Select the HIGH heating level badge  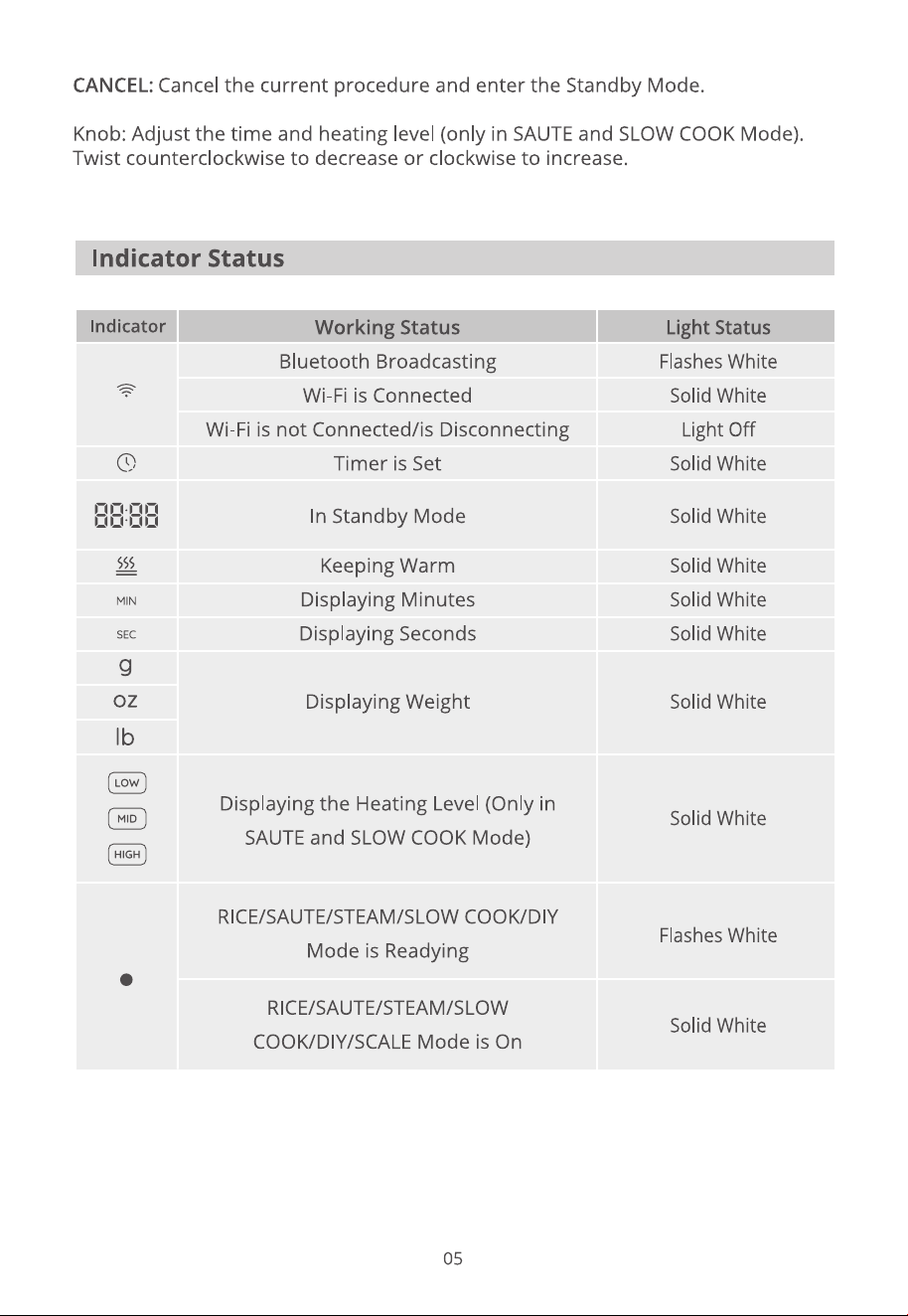[x=127, y=855]
